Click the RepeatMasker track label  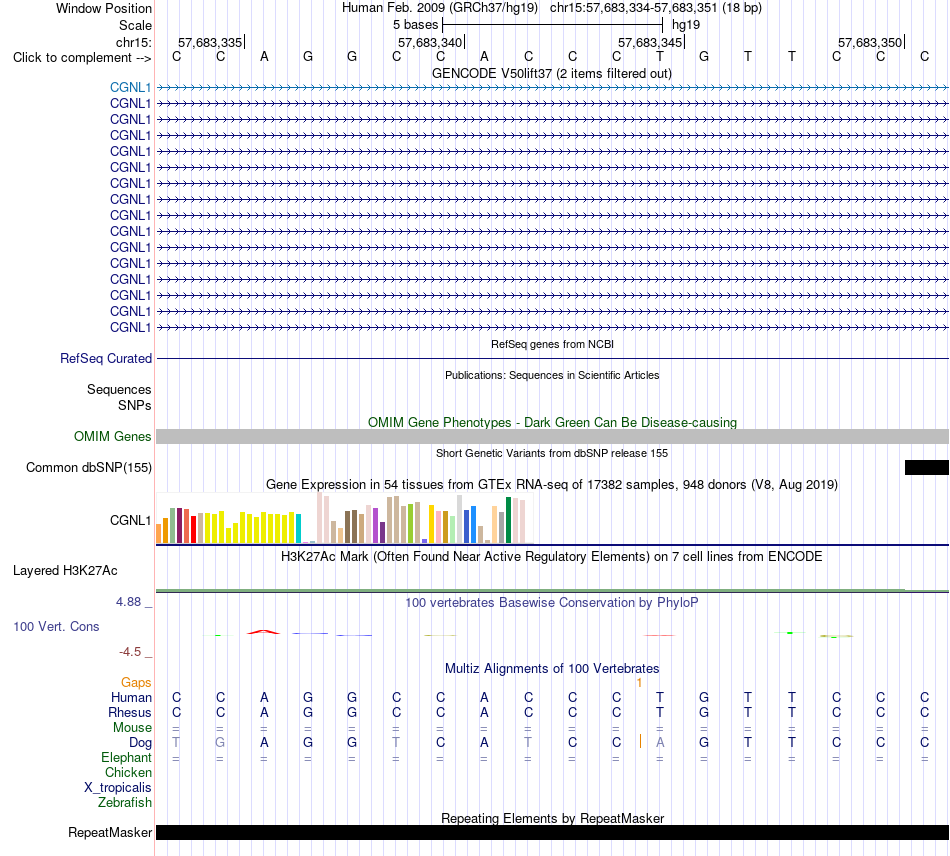110,832
